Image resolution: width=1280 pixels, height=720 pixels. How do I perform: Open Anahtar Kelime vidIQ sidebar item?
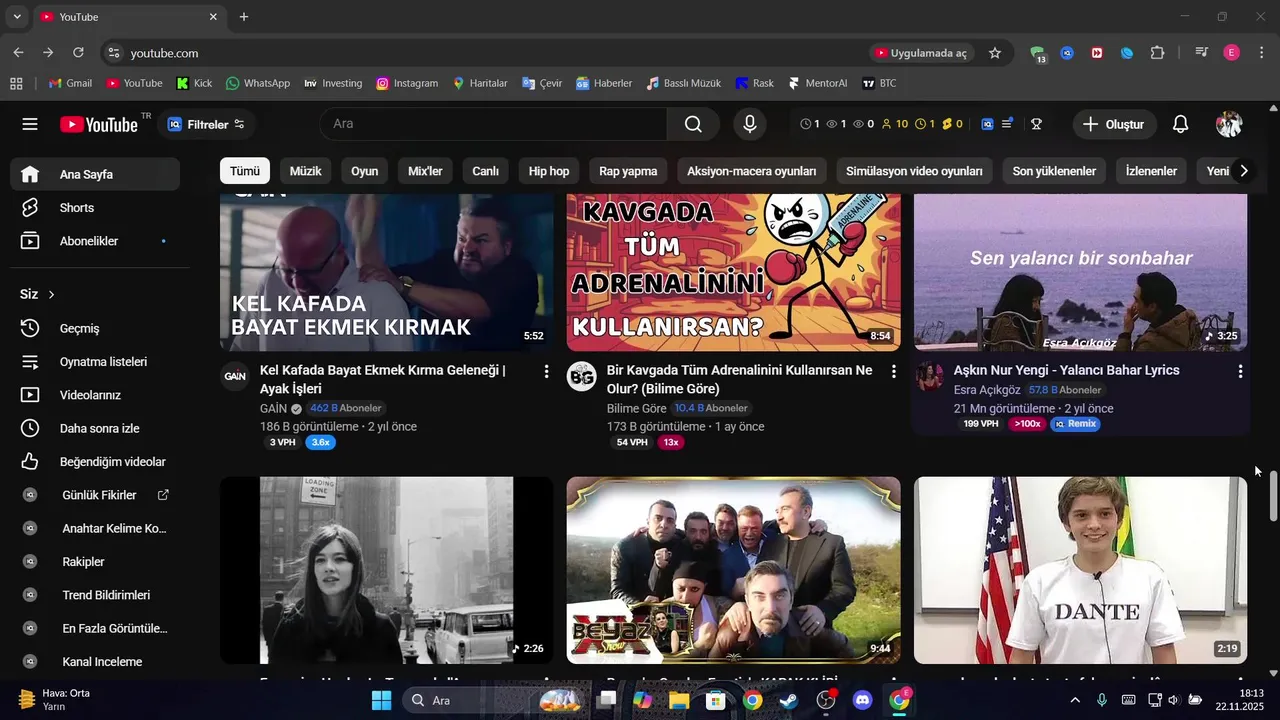95,528
